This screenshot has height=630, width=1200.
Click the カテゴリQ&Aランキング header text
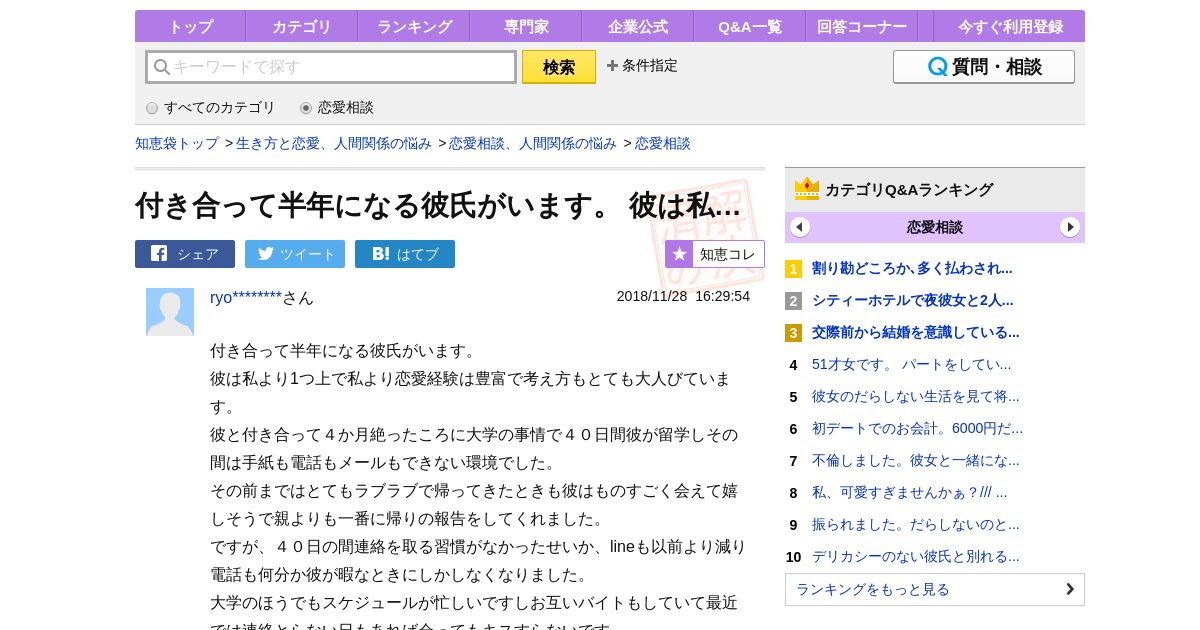(x=909, y=189)
